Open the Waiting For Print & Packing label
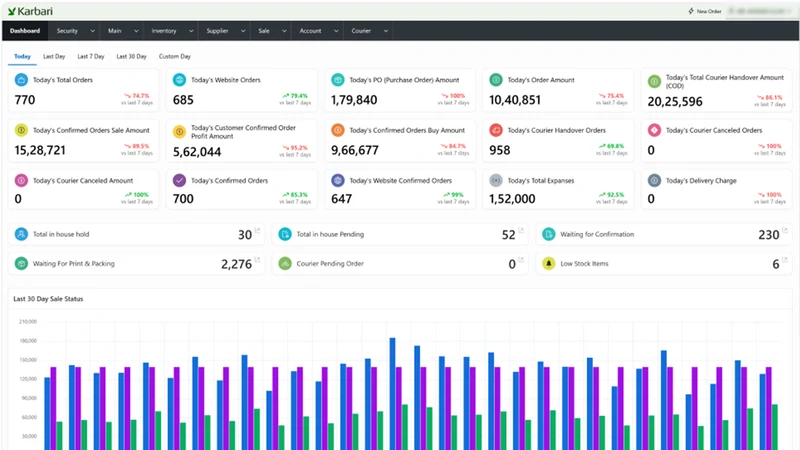The width and height of the screenshot is (800, 450). click(74, 263)
